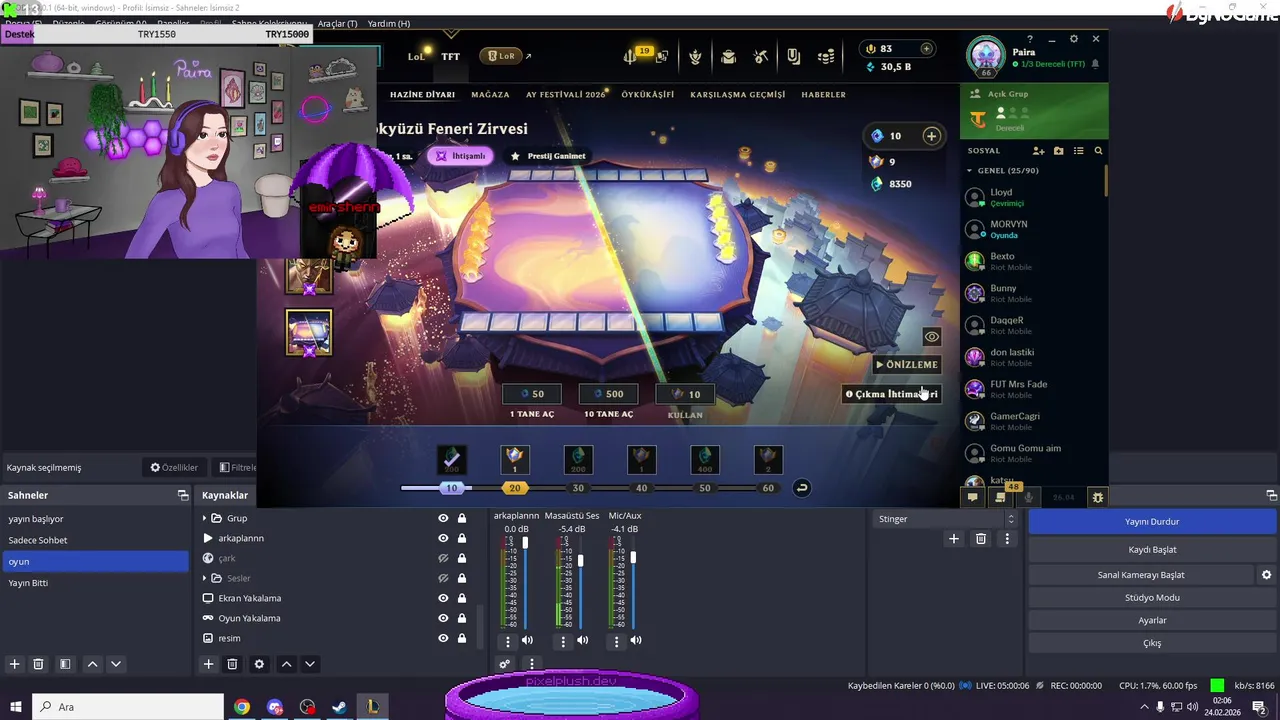The height and width of the screenshot is (720, 1280).
Task: Open chat bubble icon at friends list bottom
Action: 972,497
